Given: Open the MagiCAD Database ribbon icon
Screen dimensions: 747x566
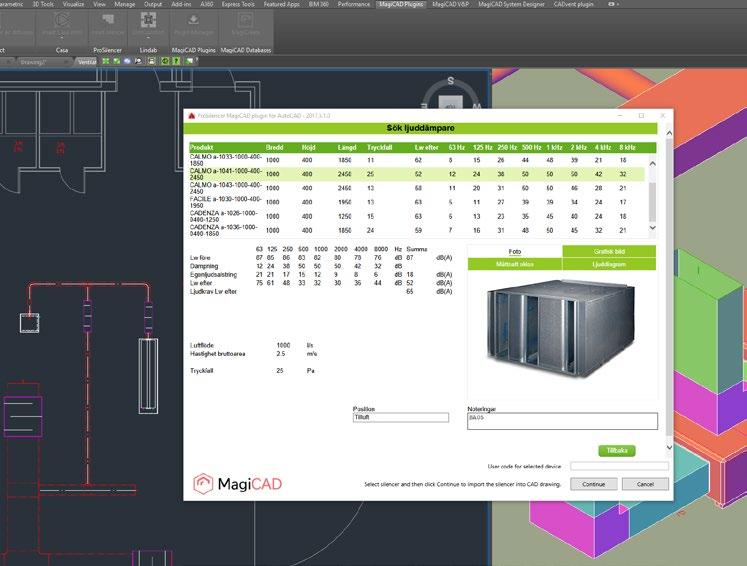Looking at the screenshot, I should click(245, 22).
